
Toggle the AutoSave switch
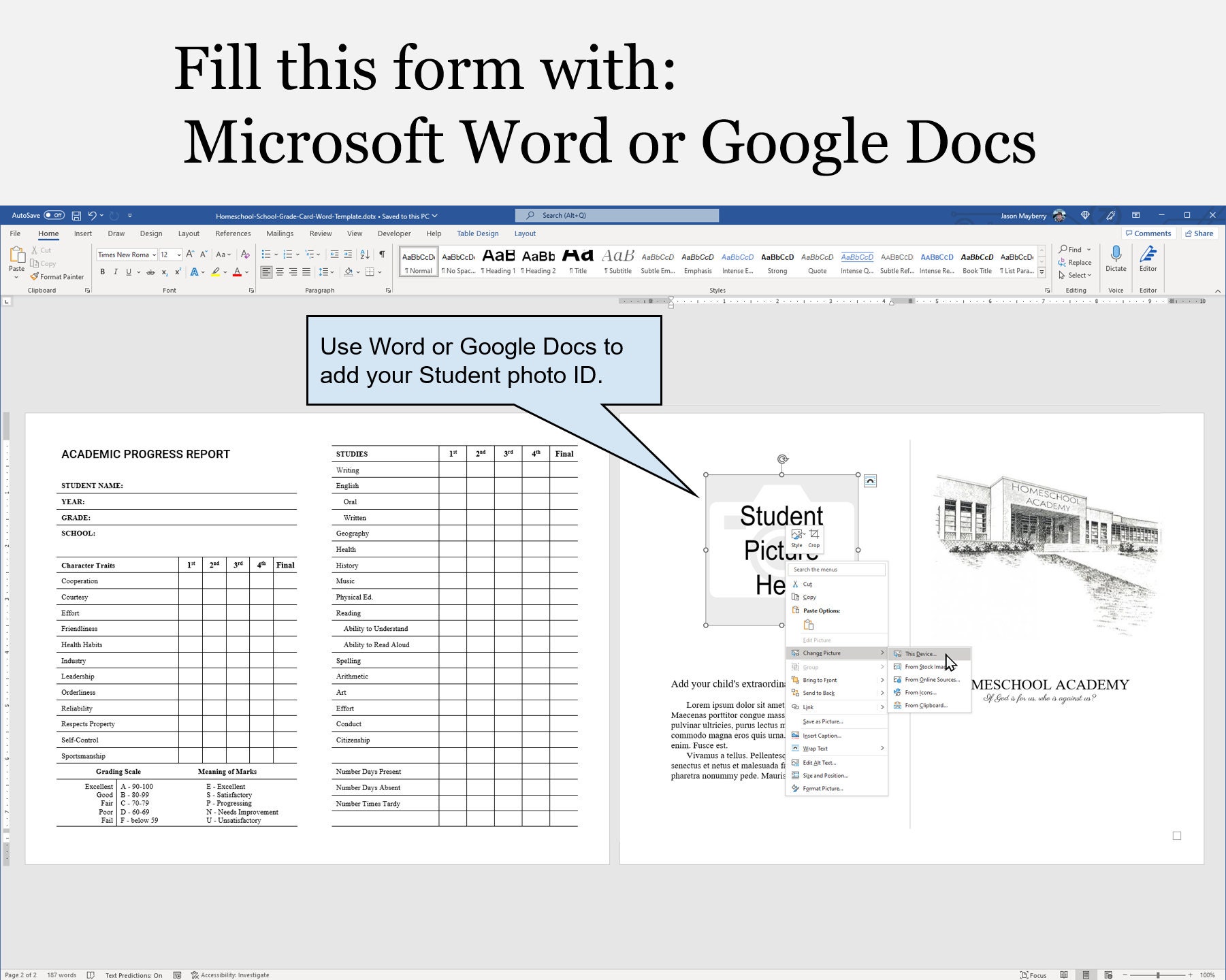tap(54, 215)
